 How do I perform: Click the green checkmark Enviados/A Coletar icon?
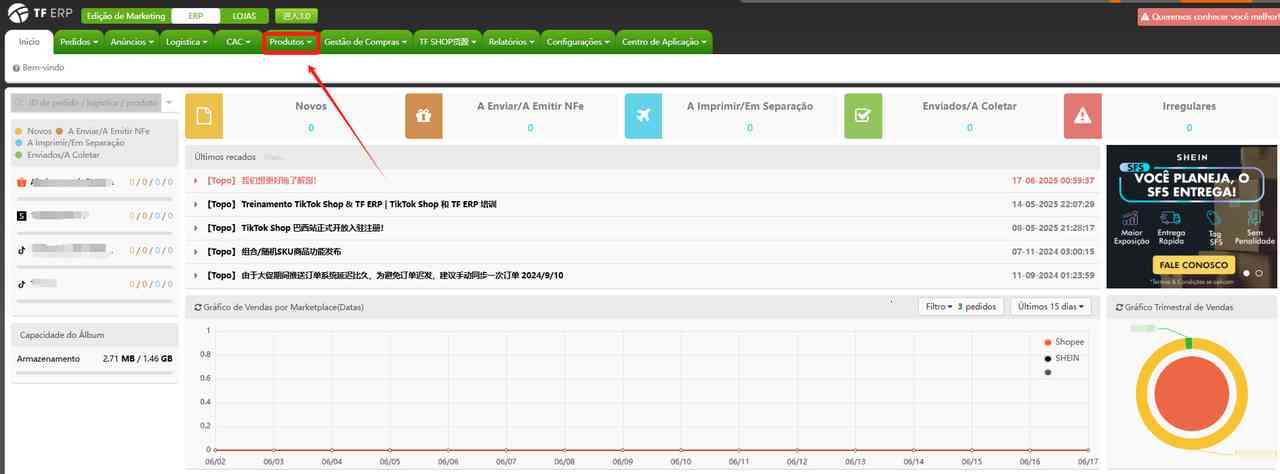(x=863, y=116)
